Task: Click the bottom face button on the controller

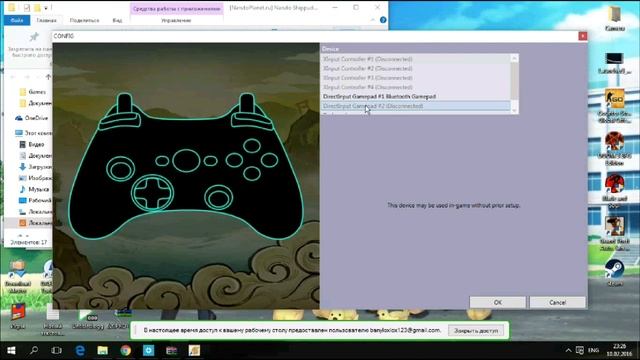Action: [252, 173]
